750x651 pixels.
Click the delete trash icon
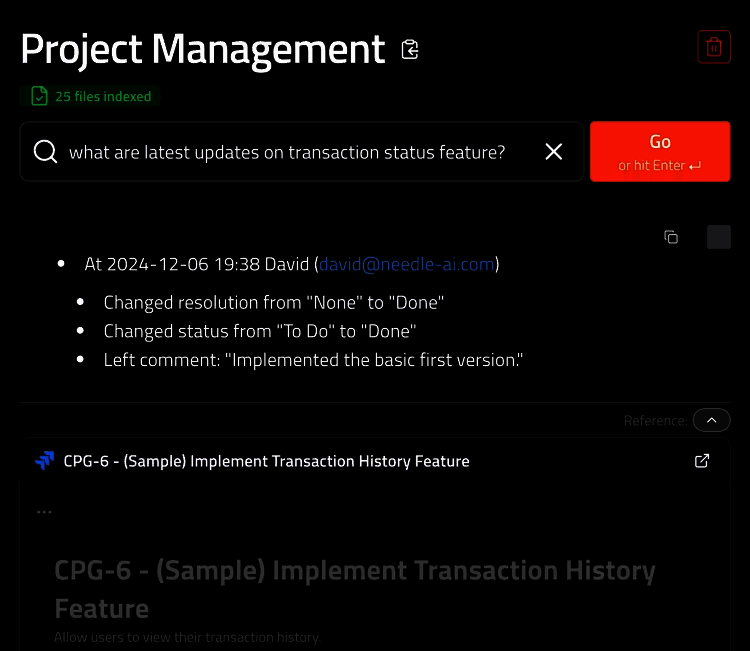point(713,47)
